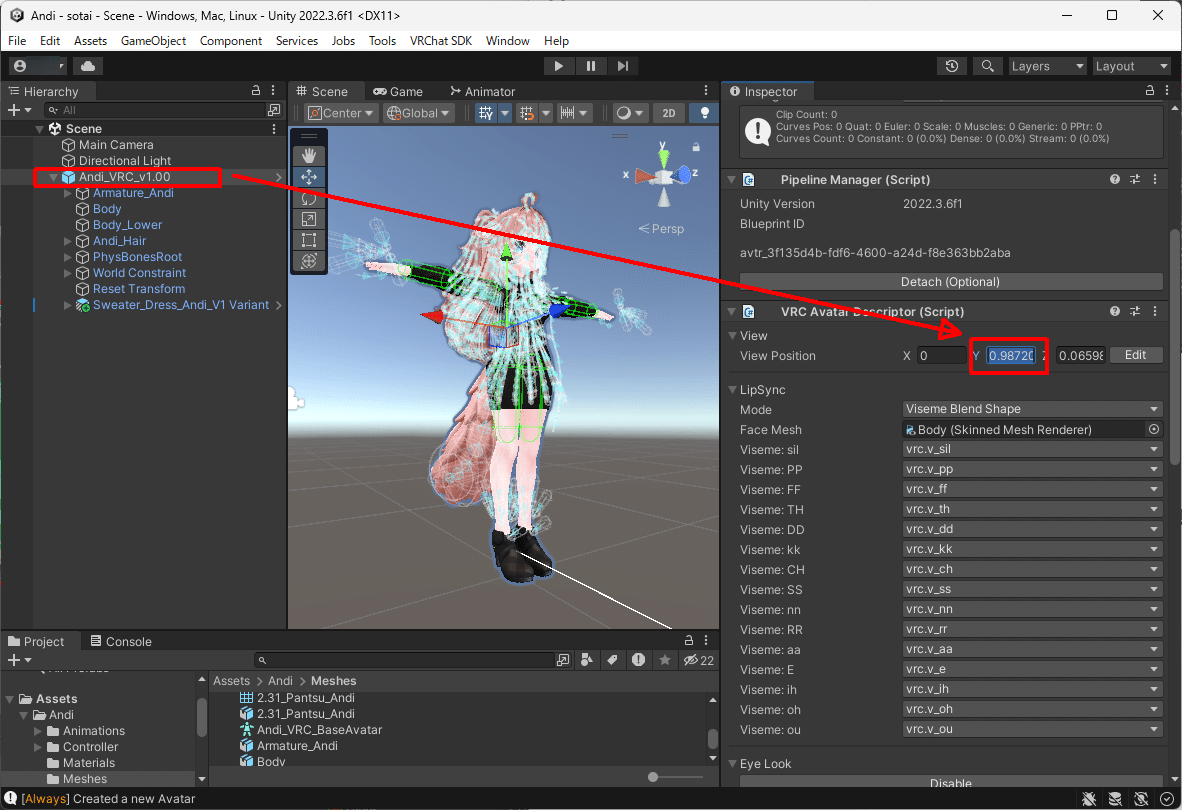Screen dimensions: 1182x810
Task: Open the Layers dropdown
Action: point(1047,66)
